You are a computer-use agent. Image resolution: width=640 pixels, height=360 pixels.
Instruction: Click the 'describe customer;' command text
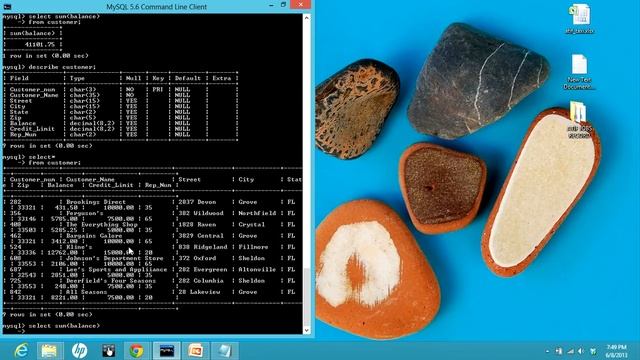click(x=62, y=67)
